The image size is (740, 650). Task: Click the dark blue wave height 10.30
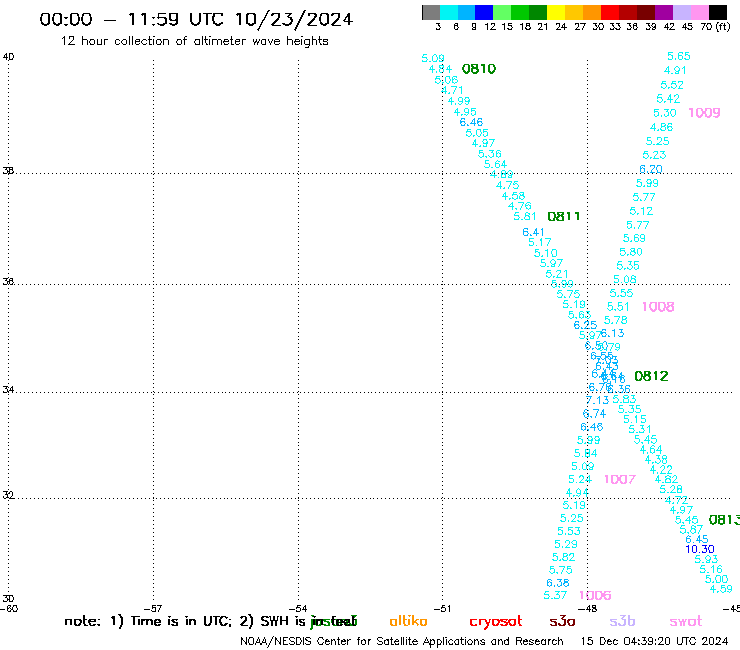coord(700,549)
